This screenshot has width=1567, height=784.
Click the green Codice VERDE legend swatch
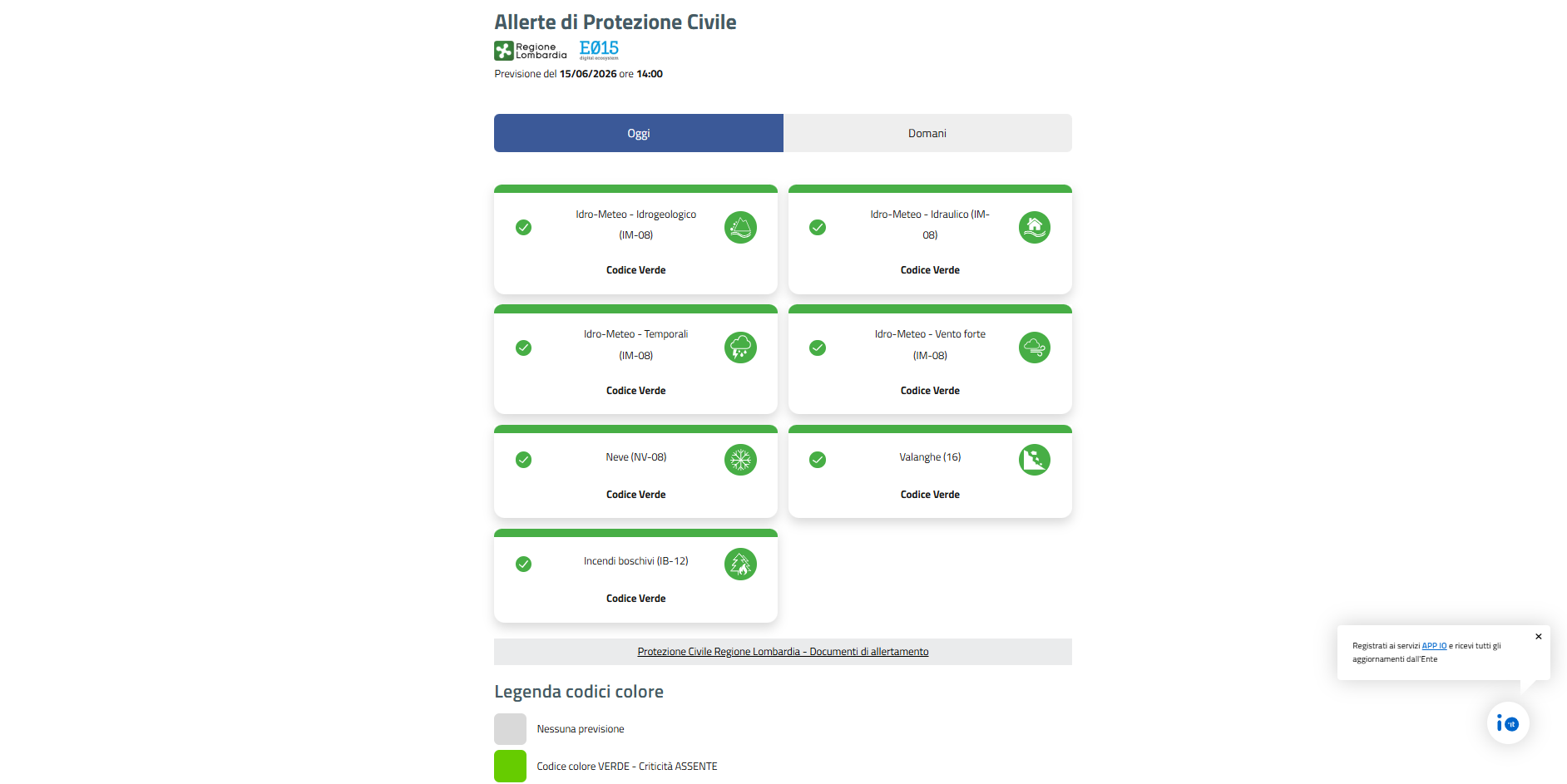(510, 767)
